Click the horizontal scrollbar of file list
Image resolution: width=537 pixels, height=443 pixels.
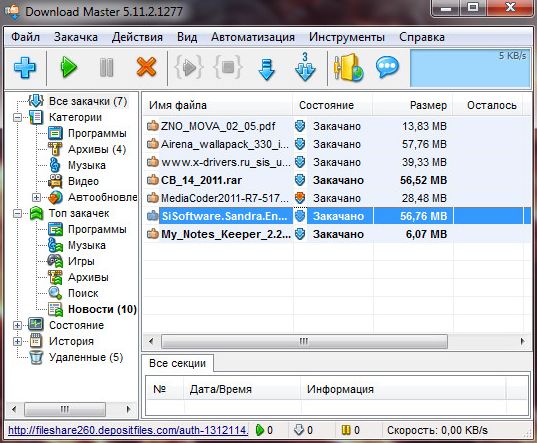pyautogui.click(x=303, y=341)
